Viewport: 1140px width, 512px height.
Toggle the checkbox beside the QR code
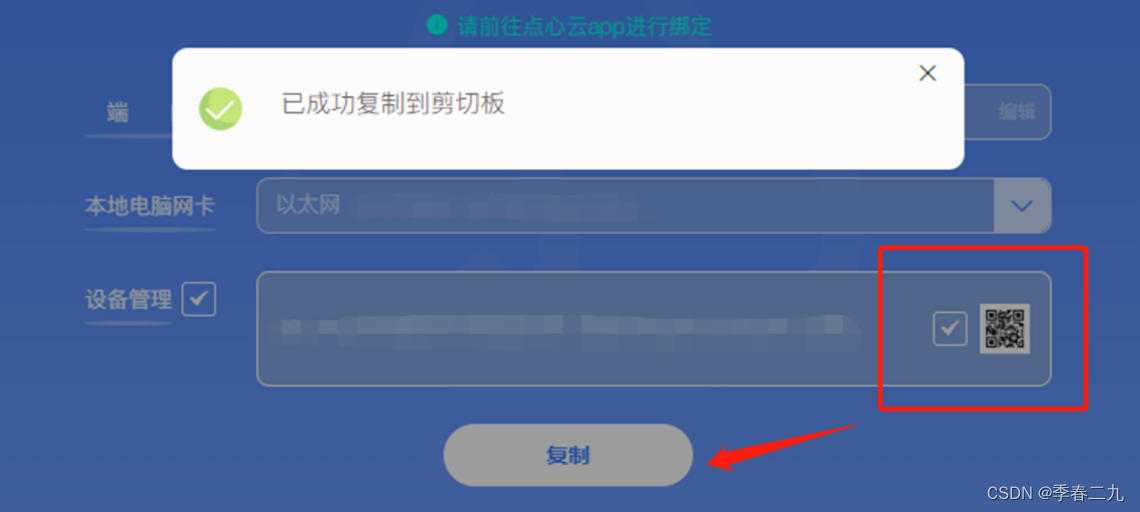click(950, 329)
